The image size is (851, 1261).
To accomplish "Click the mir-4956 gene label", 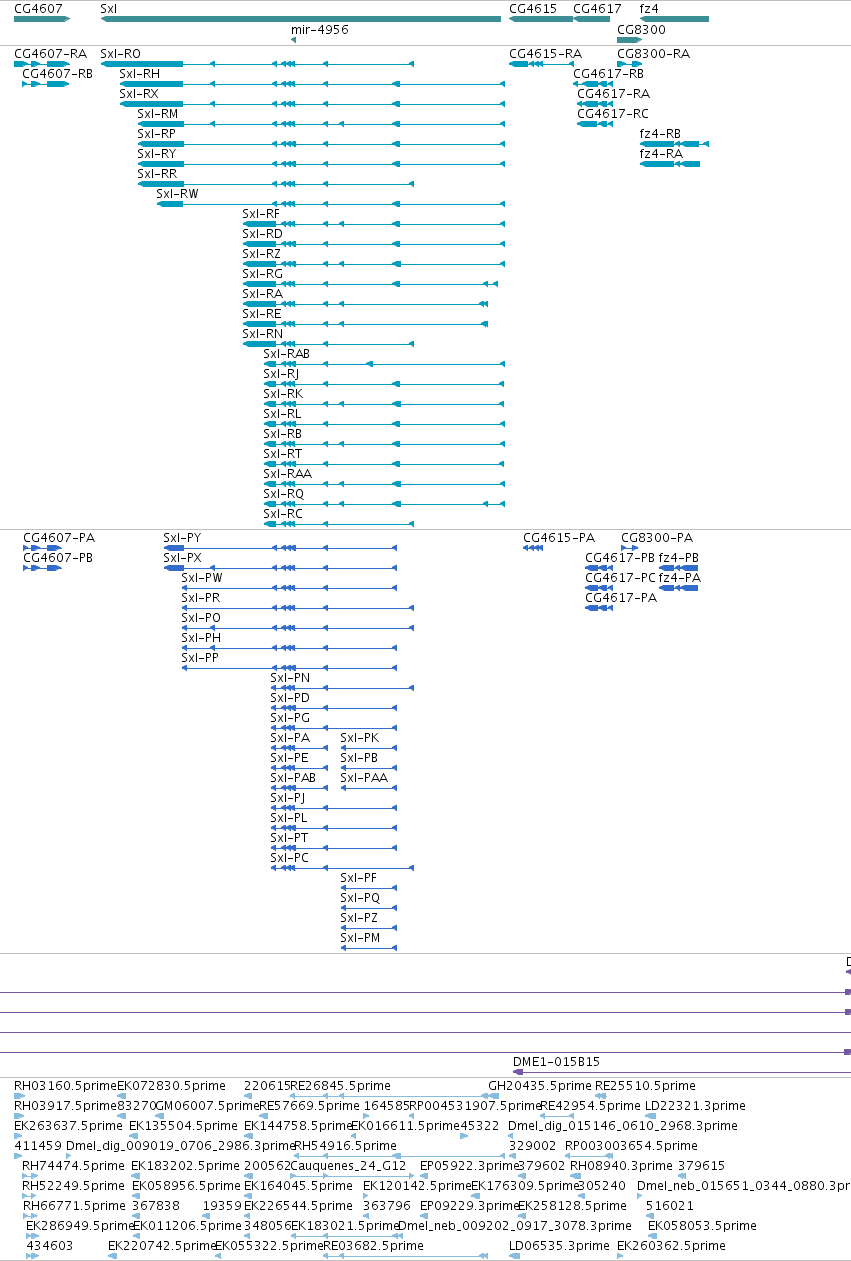I will [319, 30].
